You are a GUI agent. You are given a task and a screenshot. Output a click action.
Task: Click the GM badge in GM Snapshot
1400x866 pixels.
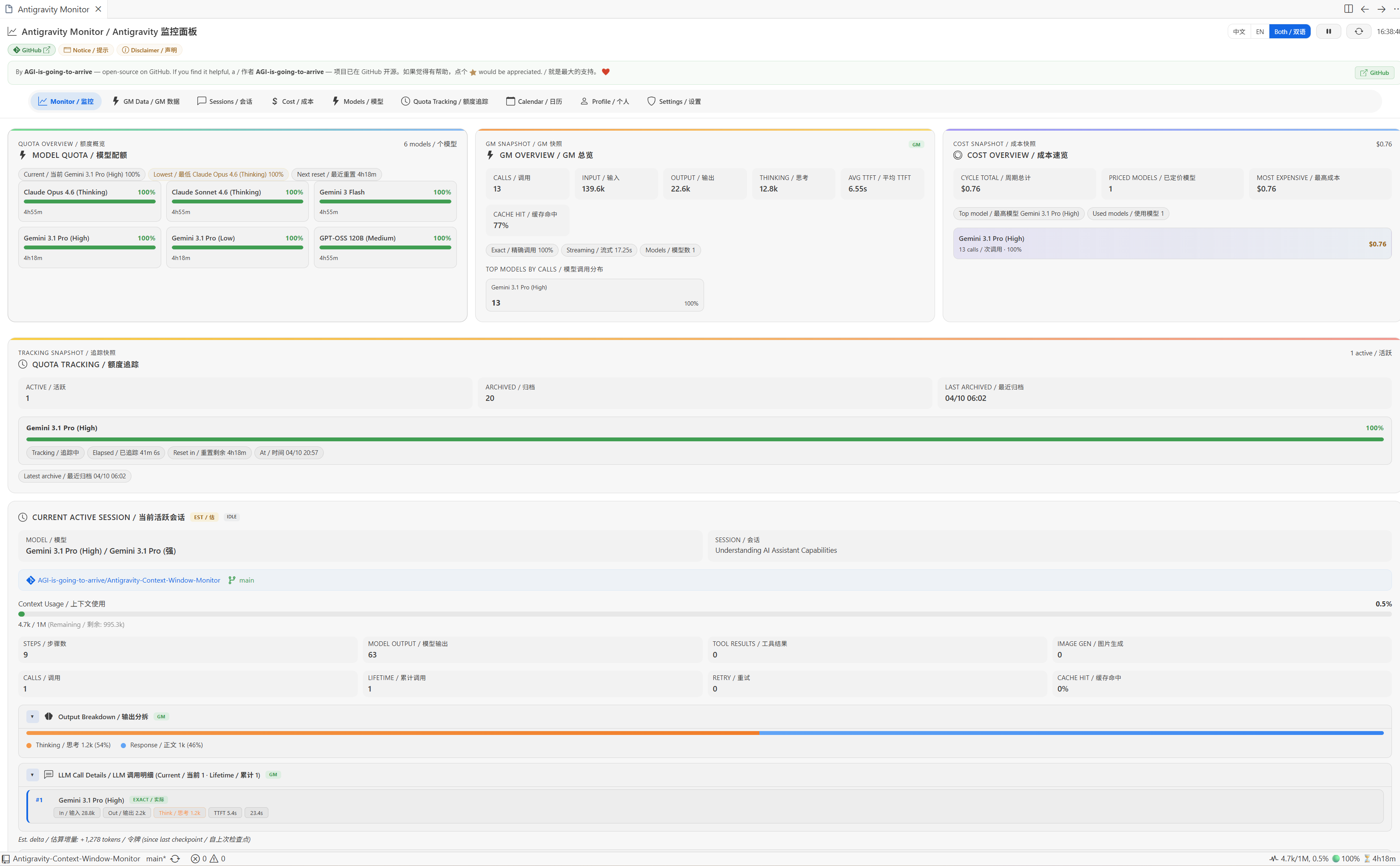coord(916,144)
